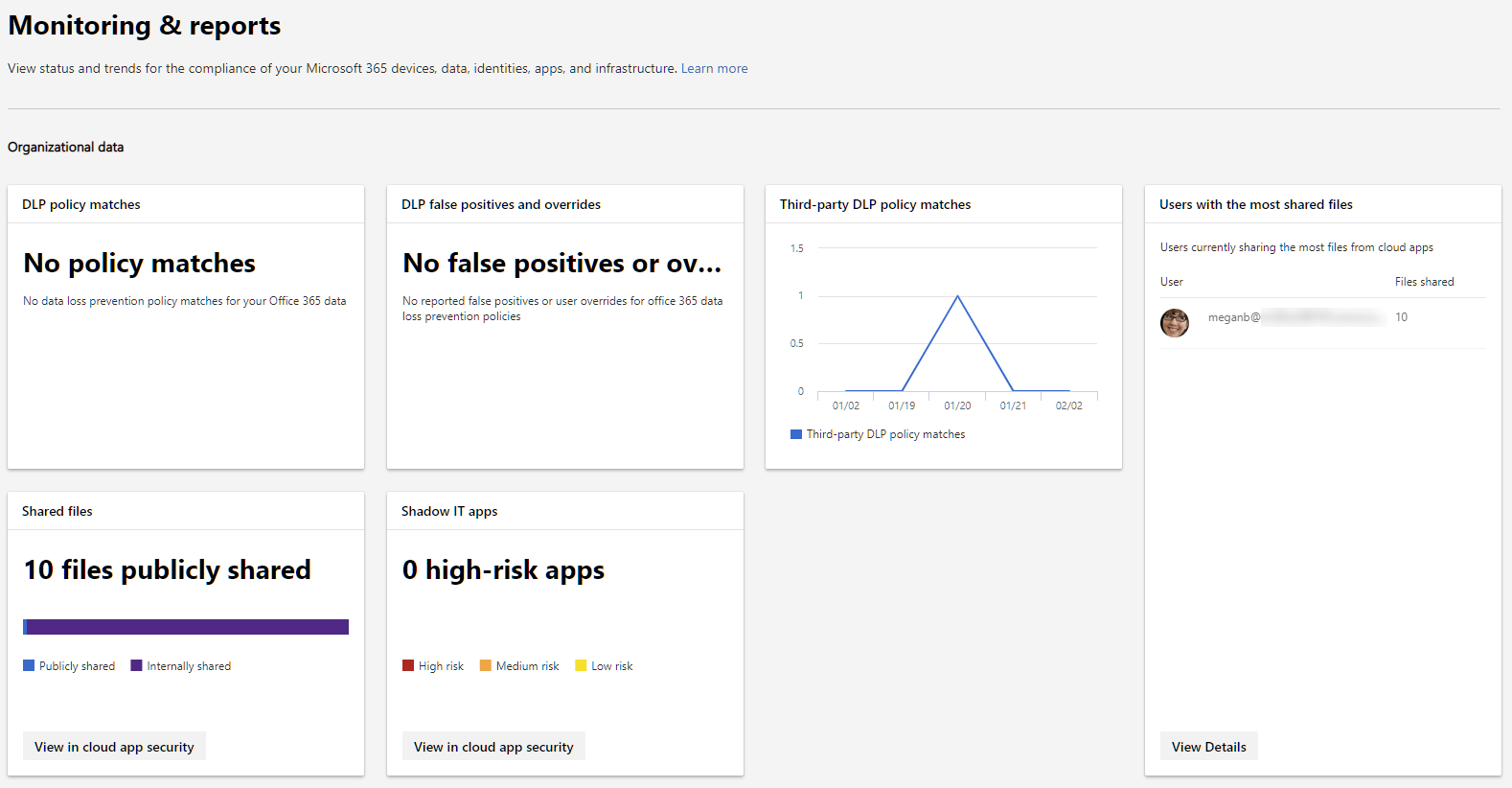Image resolution: width=1512 pixels, height=788 pixels.
Task: Click the 10 files publicly shared headline
Action: [167, 569]
